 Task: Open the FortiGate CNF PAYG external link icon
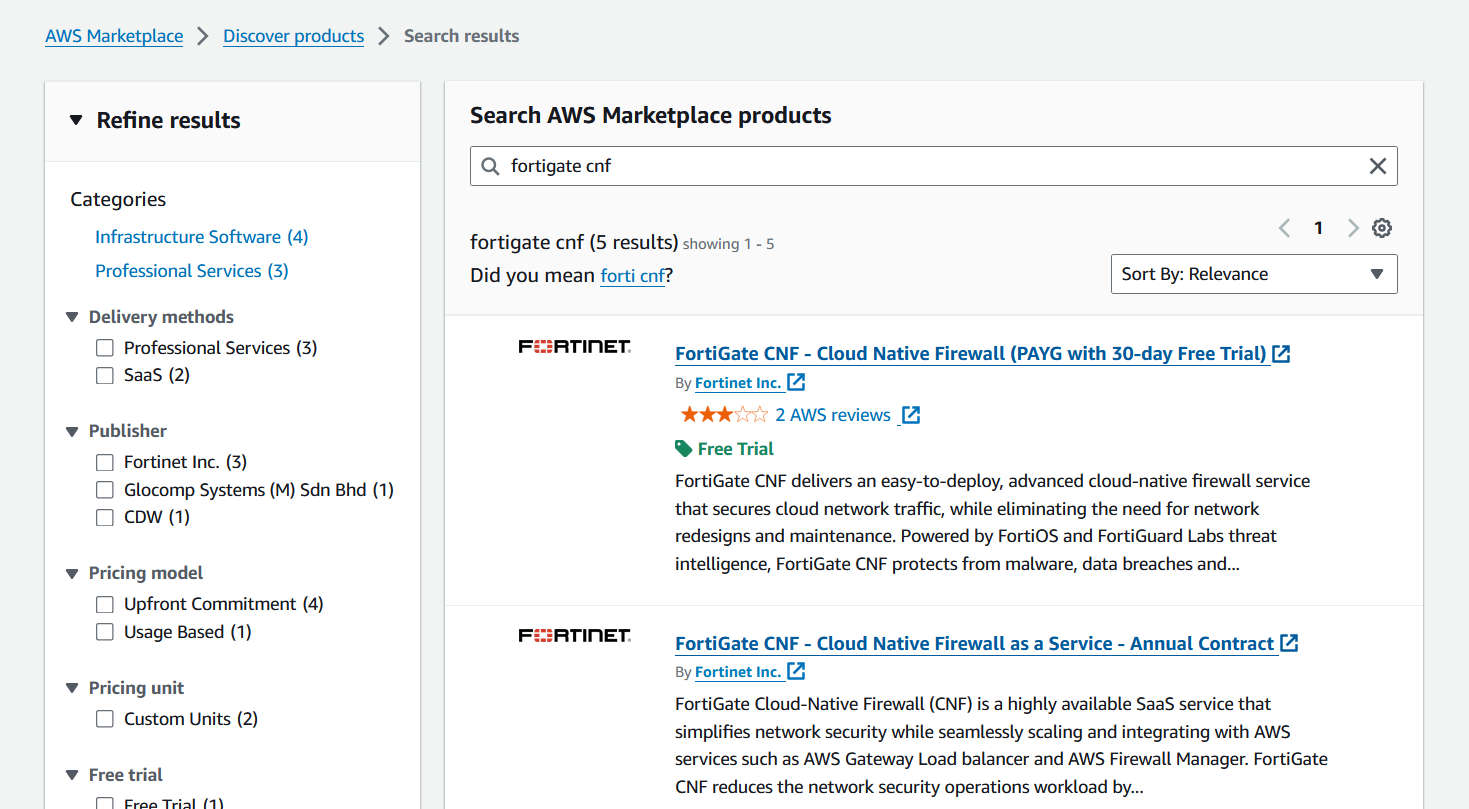point(1283,352)
